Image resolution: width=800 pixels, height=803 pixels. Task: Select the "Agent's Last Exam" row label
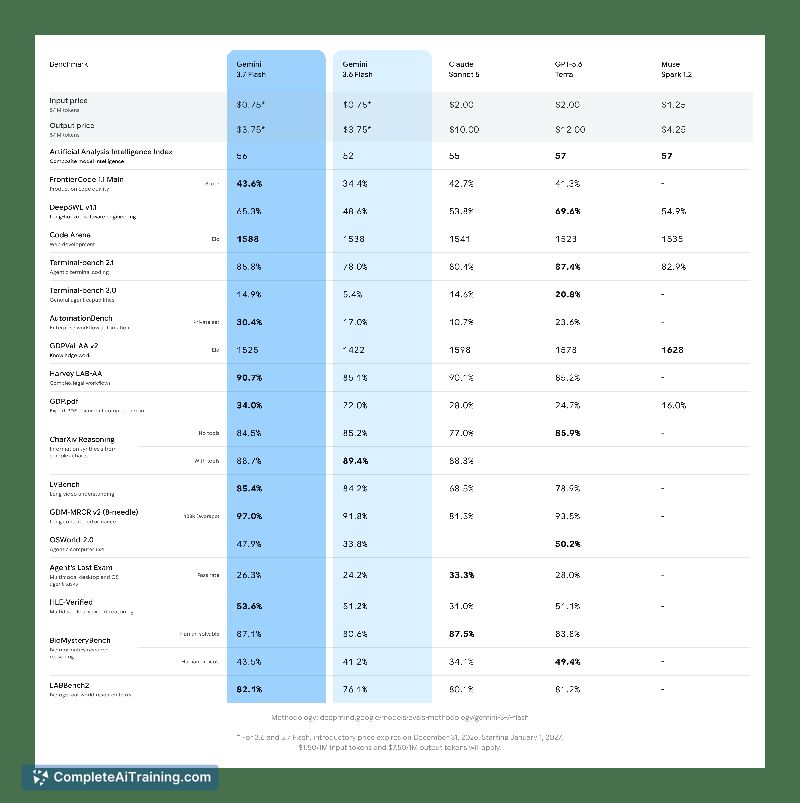(x=81, y=567)
